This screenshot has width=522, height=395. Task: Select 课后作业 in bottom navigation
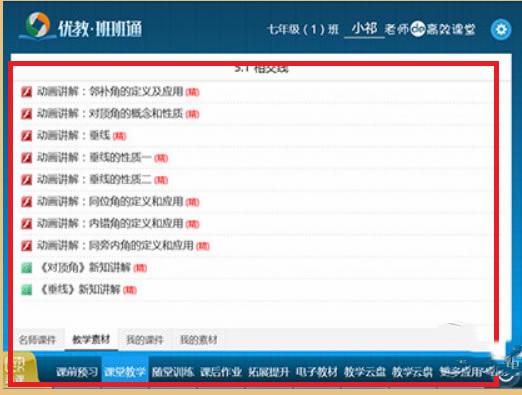pyautogui.click(x=221, y=372)
